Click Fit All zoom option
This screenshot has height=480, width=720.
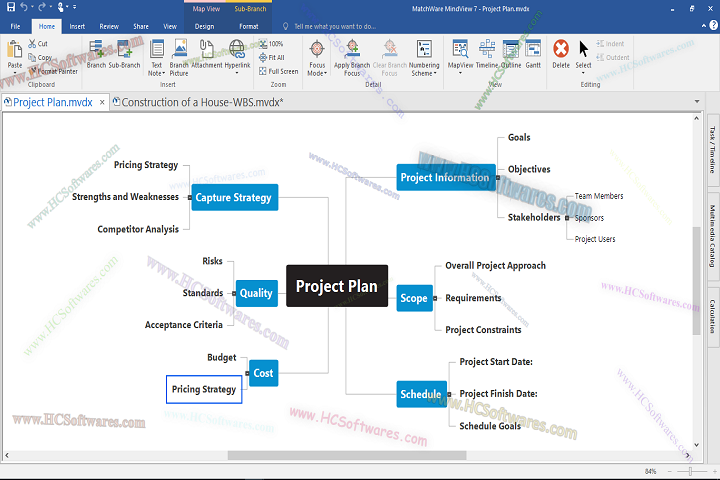coord(272,57)
